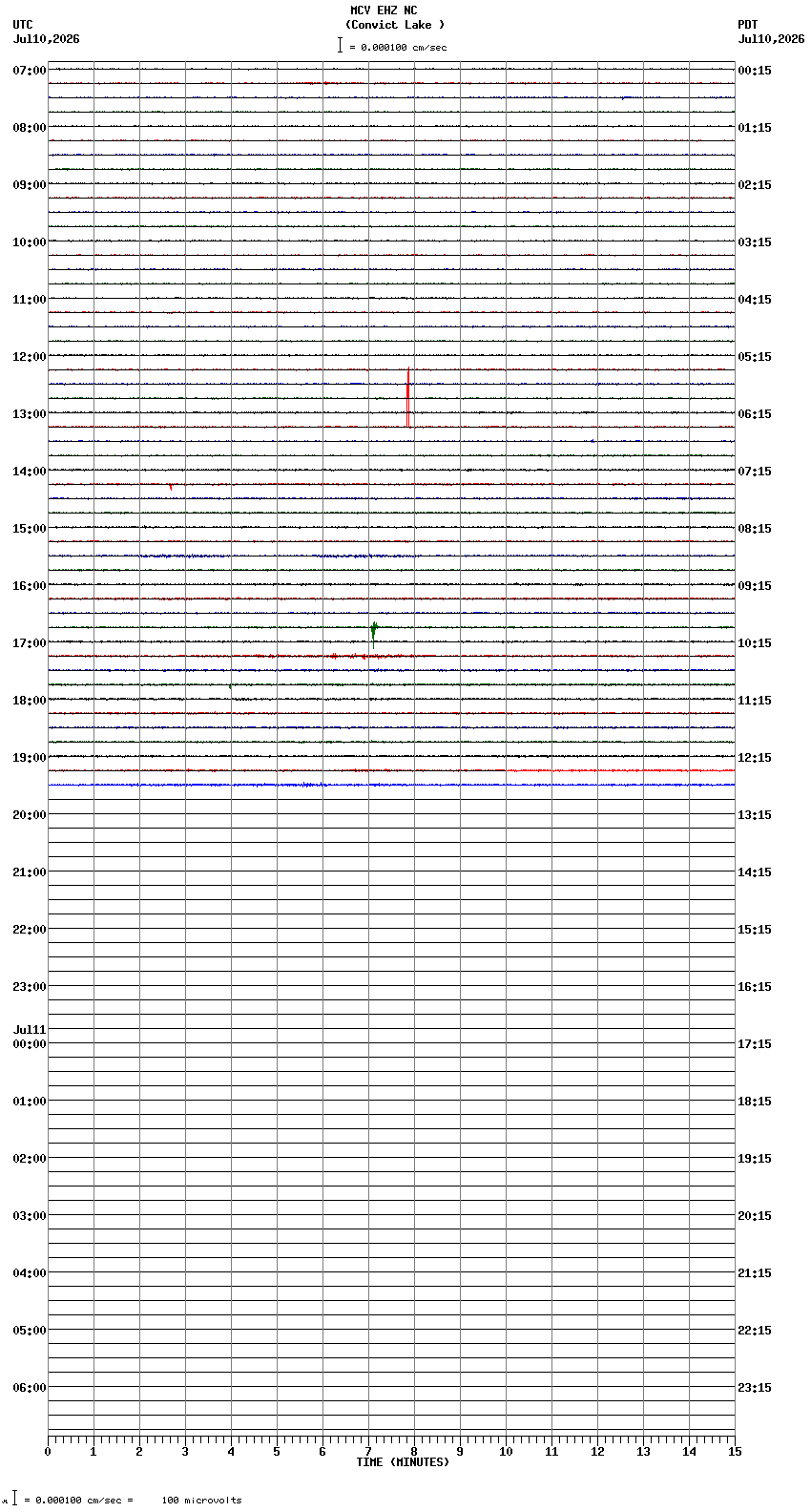Click the scale bar icon at top center
Image resolution: width=811 pixels, height=1512 pixels.
pos(340,45)
